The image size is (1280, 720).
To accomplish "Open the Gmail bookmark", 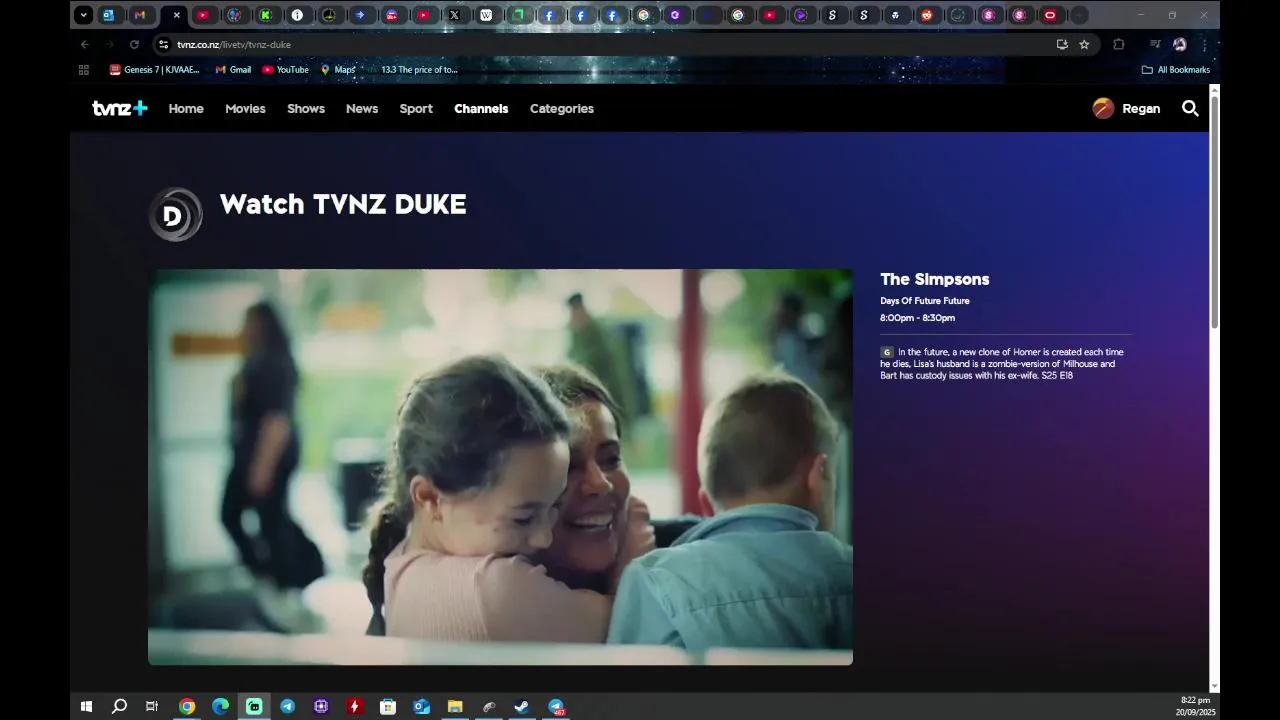I will pos(233,70).
